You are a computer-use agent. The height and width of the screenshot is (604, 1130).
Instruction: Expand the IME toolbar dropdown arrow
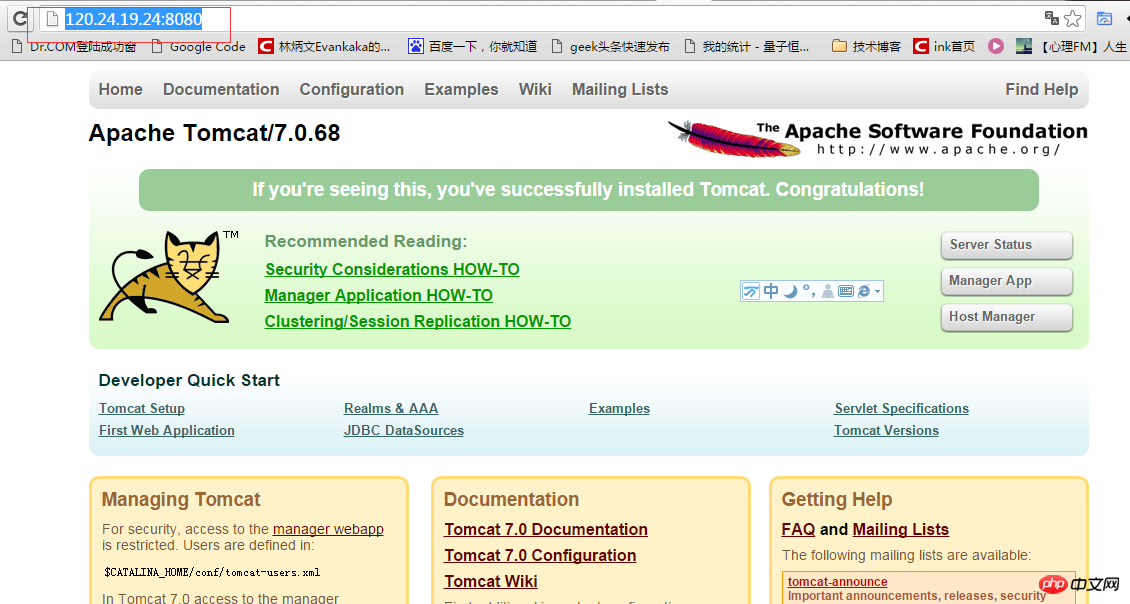pyautogui.click(x=877, y=292)
